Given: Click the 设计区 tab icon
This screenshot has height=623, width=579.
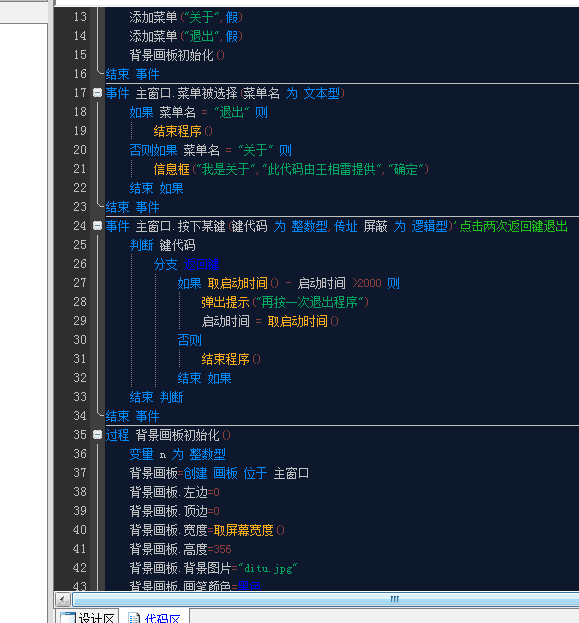Looking at the screenshot, I should pos(68,618).
